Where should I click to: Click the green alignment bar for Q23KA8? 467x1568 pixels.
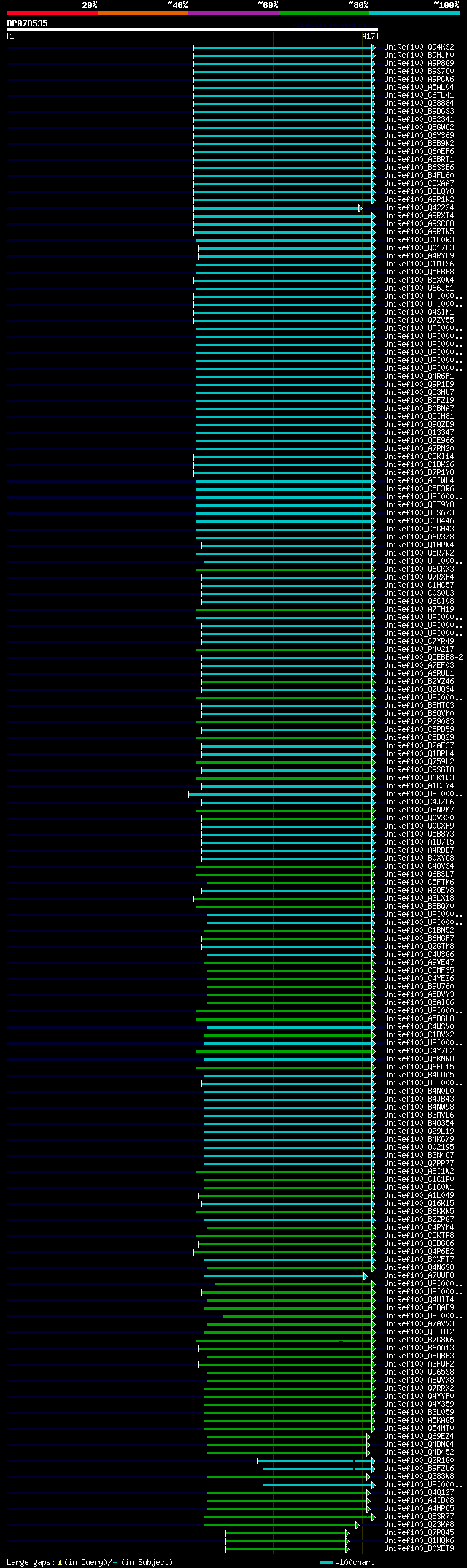(281, 1525)
